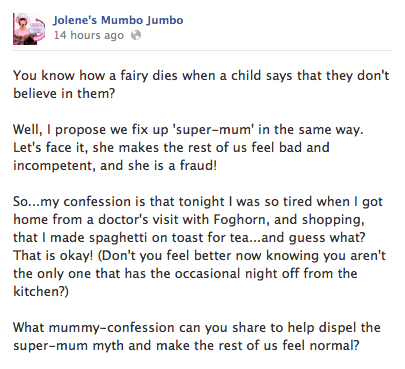The width and height of the screenshot is (405, 369).
Task: Click the line ending 'believe in them?'
Action: pos(64,93)
